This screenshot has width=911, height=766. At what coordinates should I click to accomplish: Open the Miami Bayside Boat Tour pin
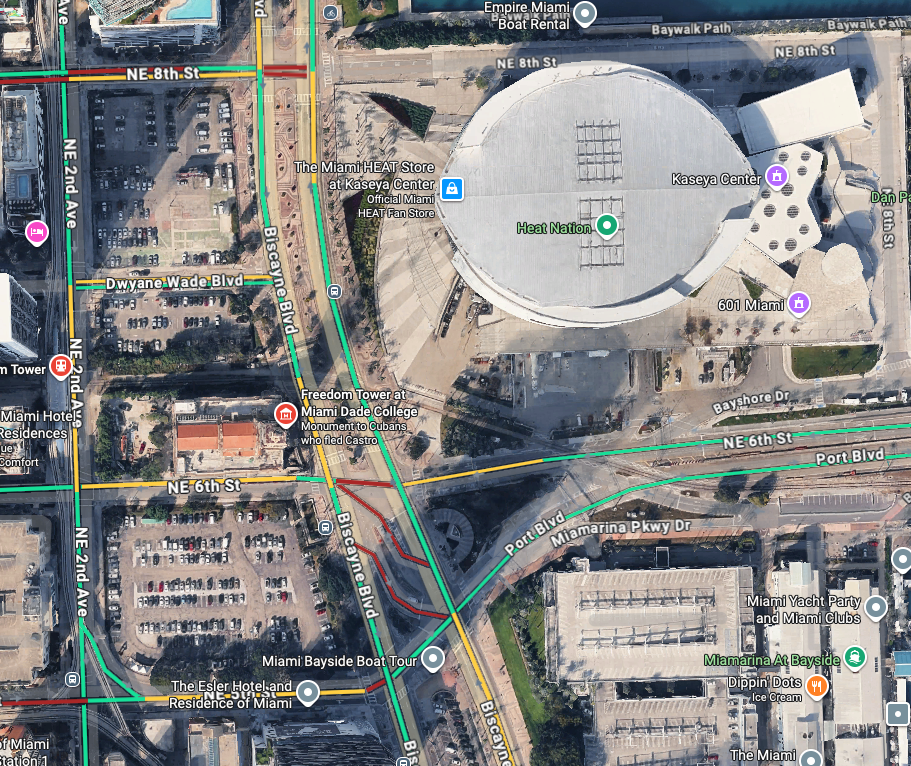pyautogui.click(x=432, y=659)
